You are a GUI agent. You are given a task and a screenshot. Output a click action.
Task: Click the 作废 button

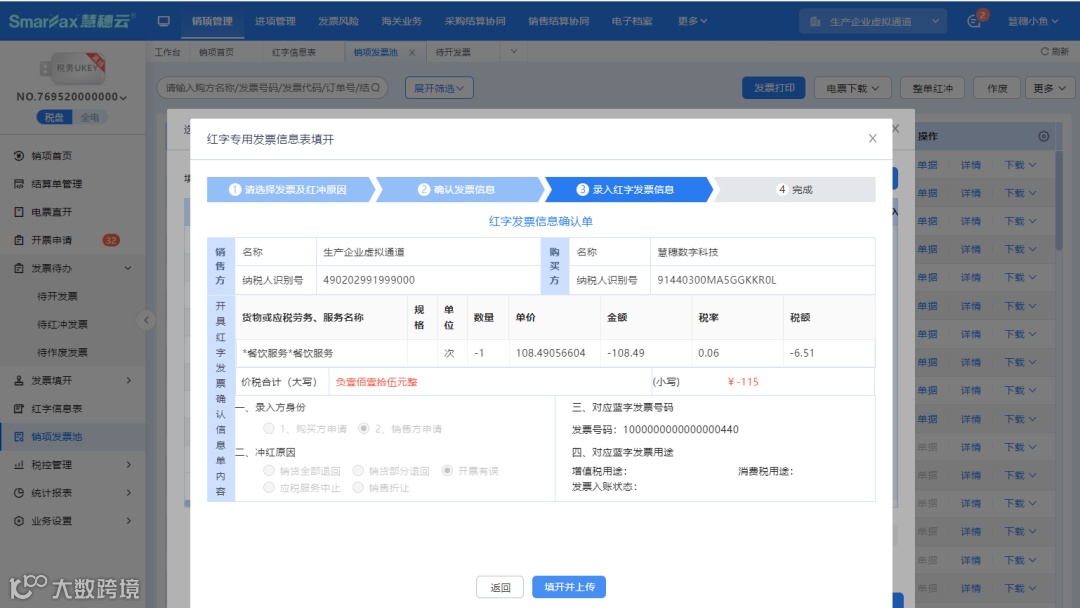pos(997,88)
